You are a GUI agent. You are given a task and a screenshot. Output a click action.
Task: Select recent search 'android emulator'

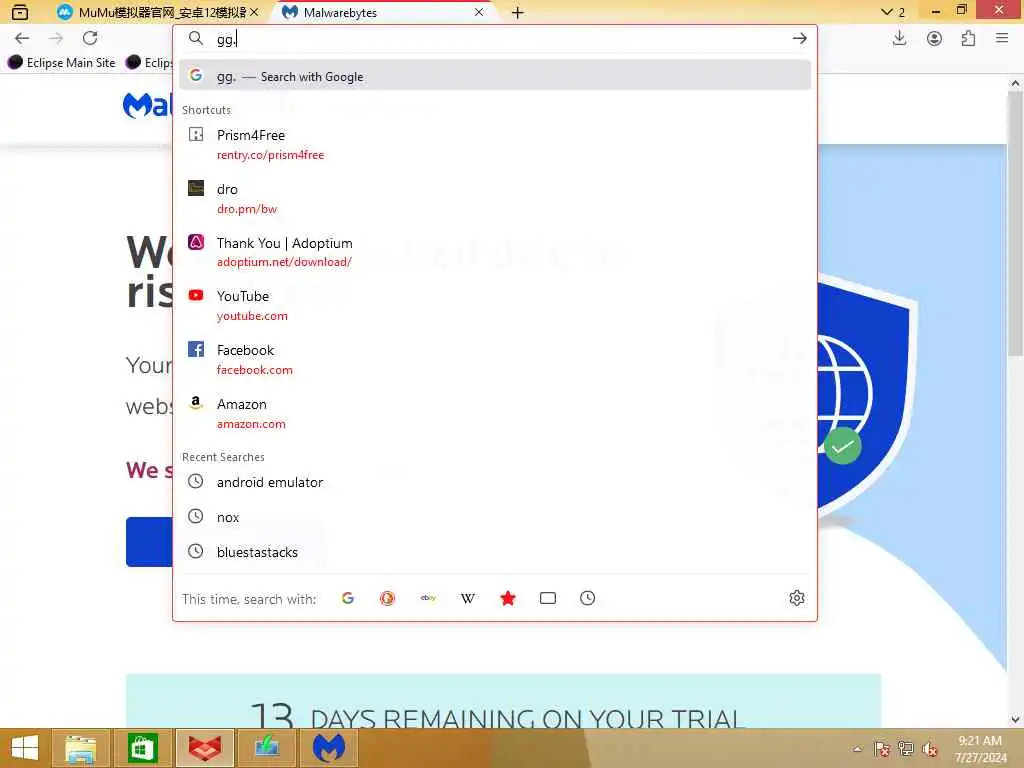494,482
